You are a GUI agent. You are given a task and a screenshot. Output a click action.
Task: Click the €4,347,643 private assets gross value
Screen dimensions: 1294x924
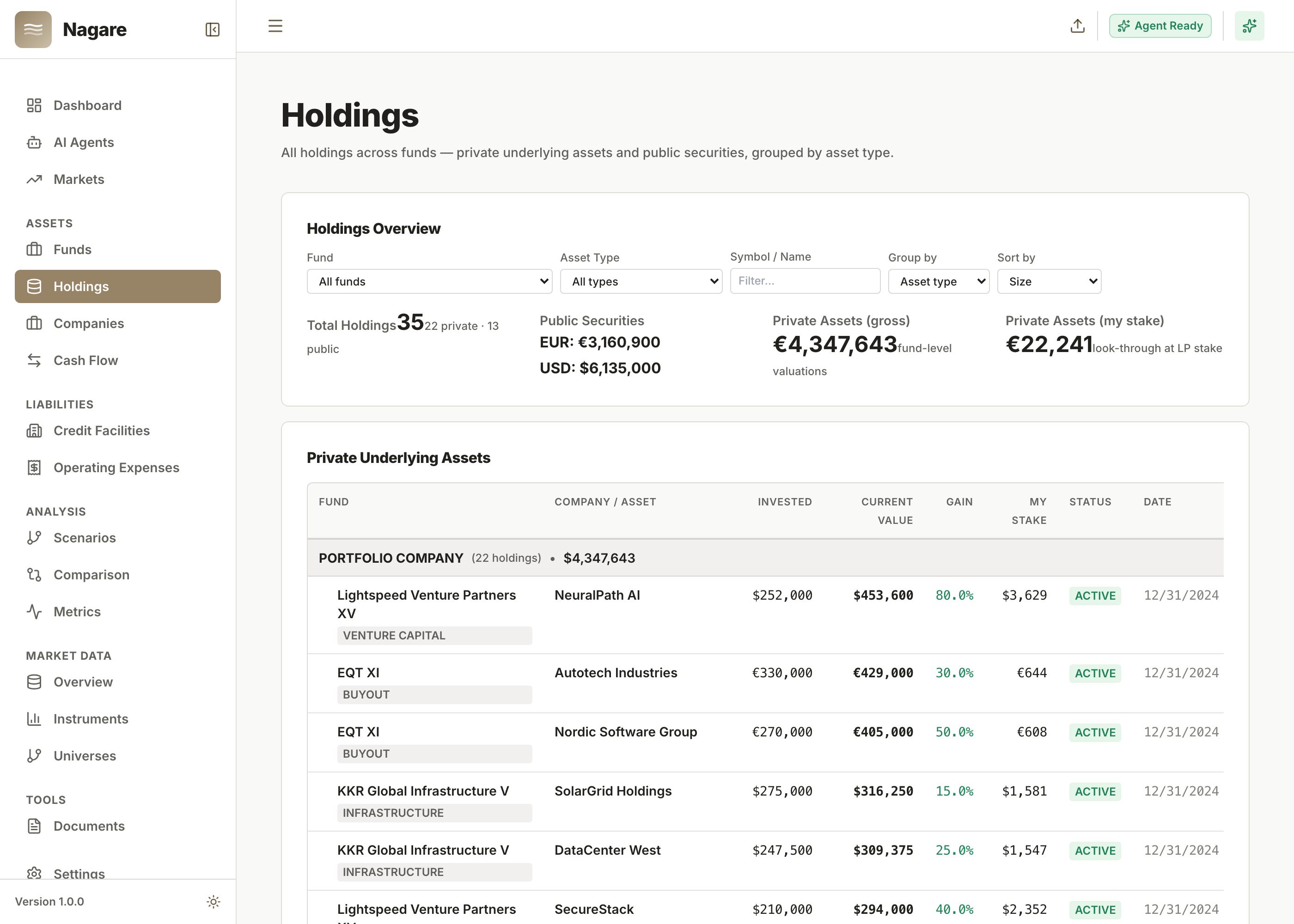pos(834,344)
